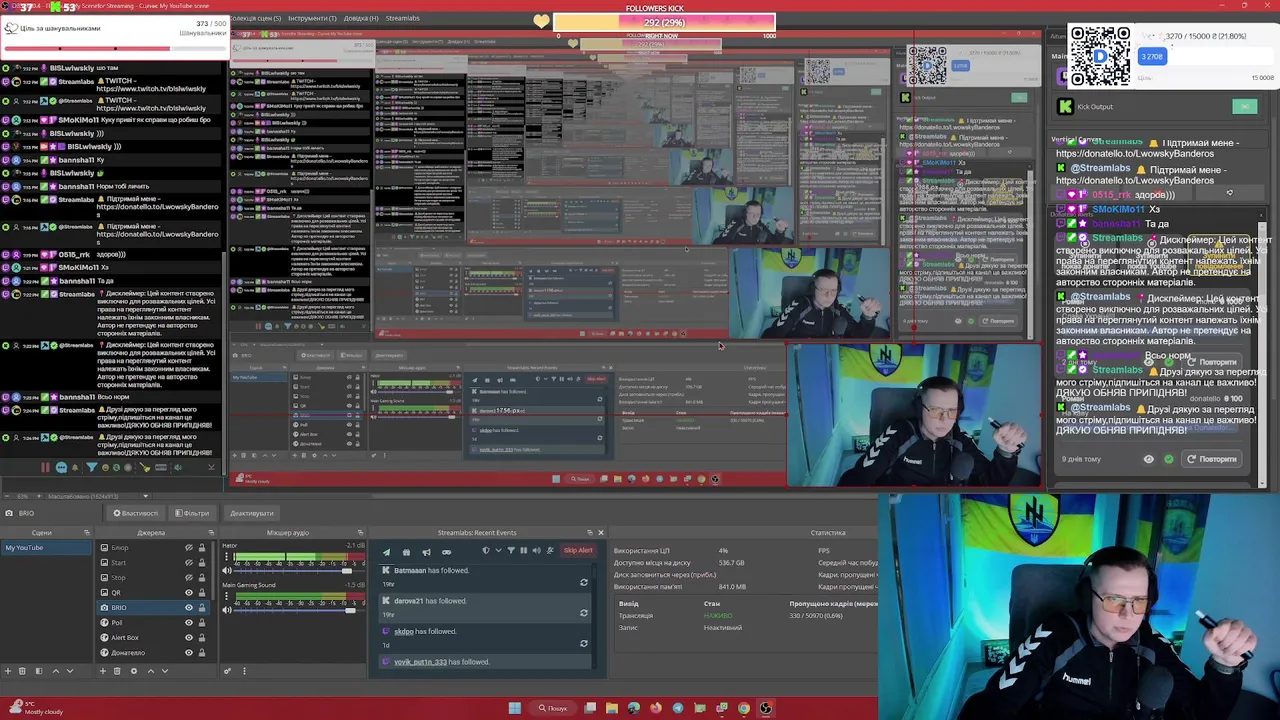Open skdpo follower link

pyautogui.click(x=404, y=632)
